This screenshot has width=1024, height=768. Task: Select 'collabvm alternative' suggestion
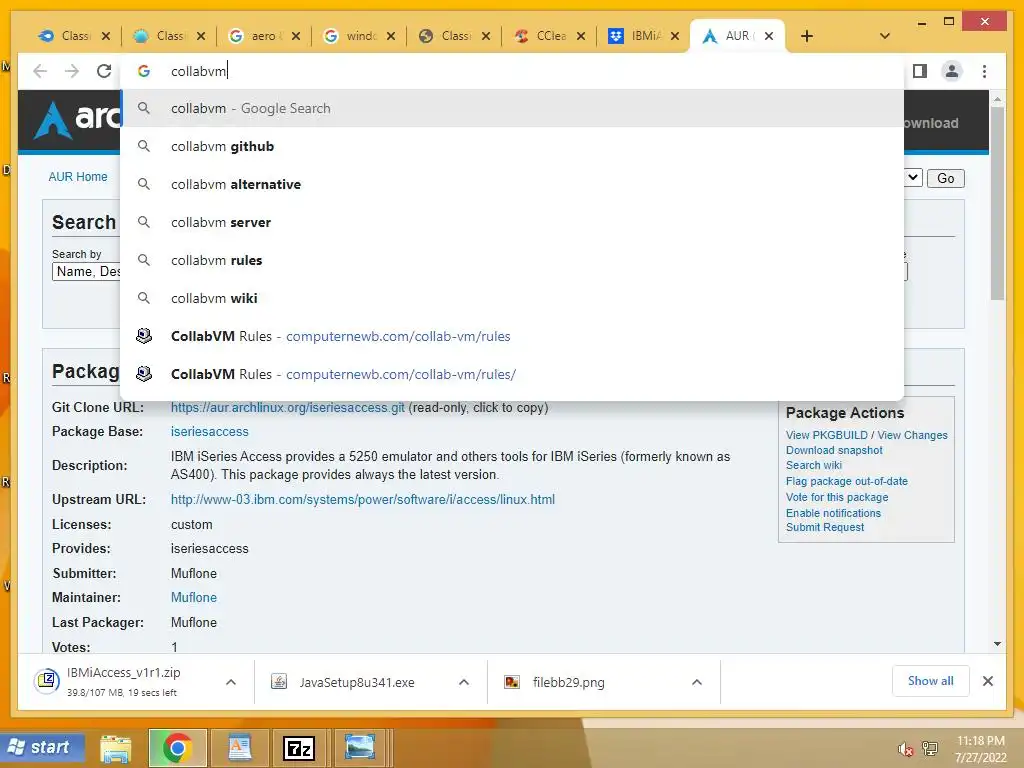512,184
